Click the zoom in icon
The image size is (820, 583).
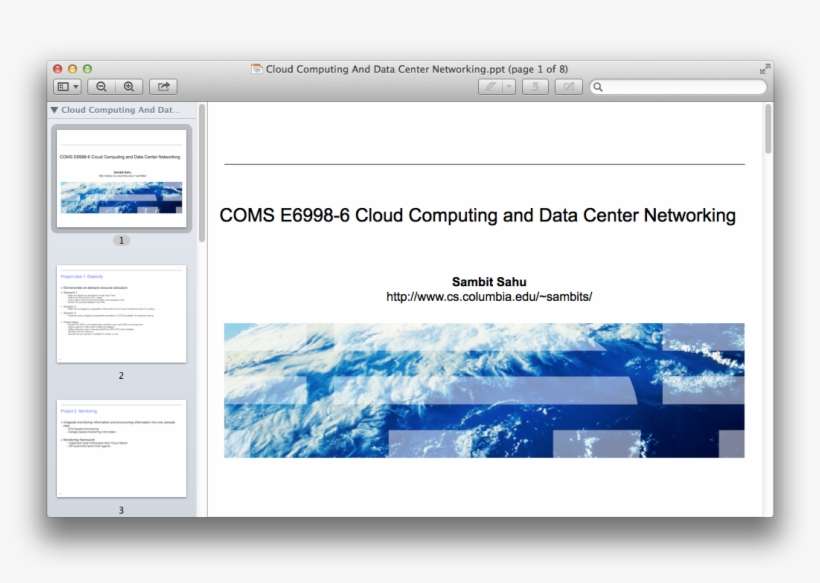click(x=128, y=86)
